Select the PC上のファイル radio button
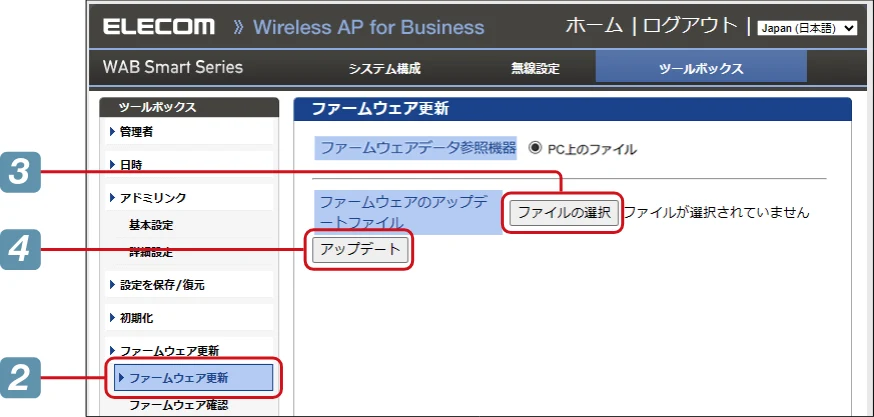 pyautogui.click(x=535, y=148)
